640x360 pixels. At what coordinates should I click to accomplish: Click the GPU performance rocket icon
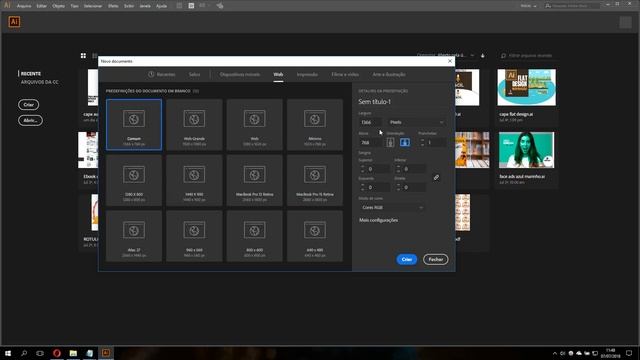click(x=220, y=6)
